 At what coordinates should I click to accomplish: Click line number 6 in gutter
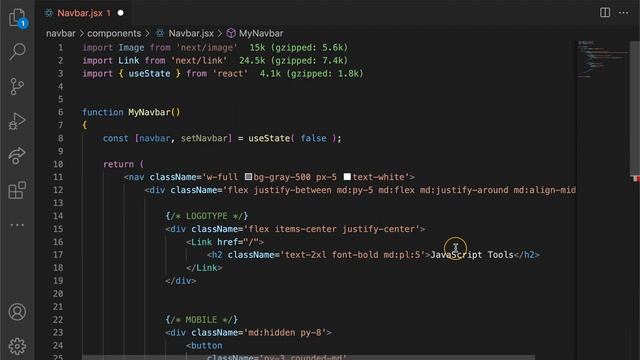click(60, 112)
